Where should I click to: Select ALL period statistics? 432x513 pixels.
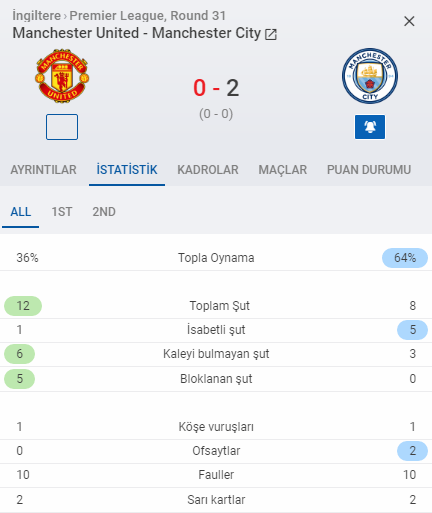pos(21,212)
